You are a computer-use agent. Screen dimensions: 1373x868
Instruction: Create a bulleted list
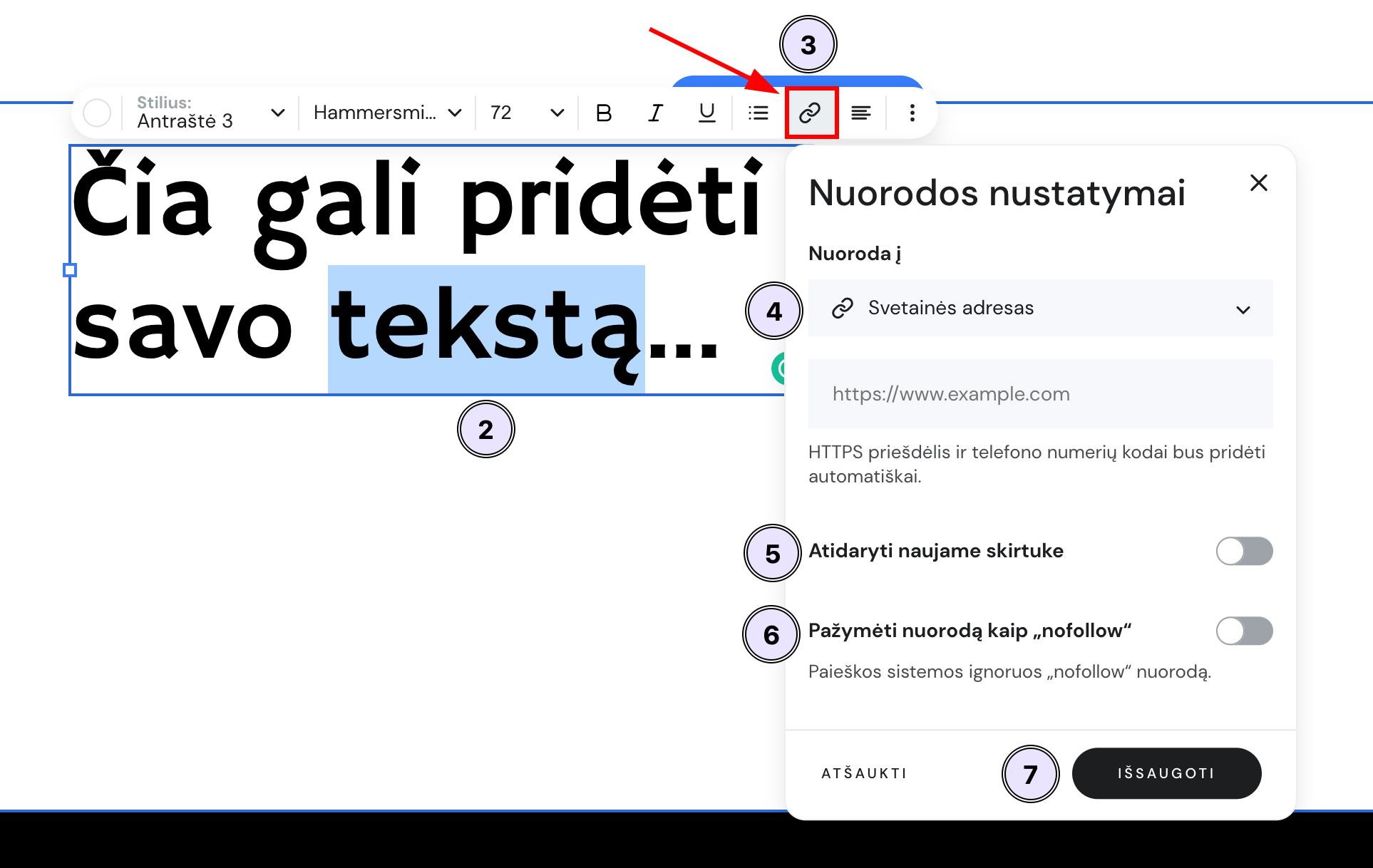(x=758, y=112)
